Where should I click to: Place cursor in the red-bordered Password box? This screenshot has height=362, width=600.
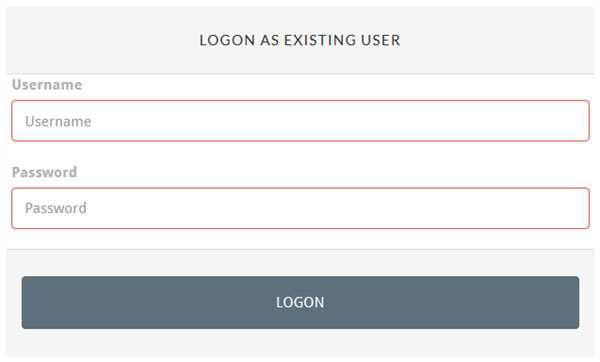tap(300, 208)
